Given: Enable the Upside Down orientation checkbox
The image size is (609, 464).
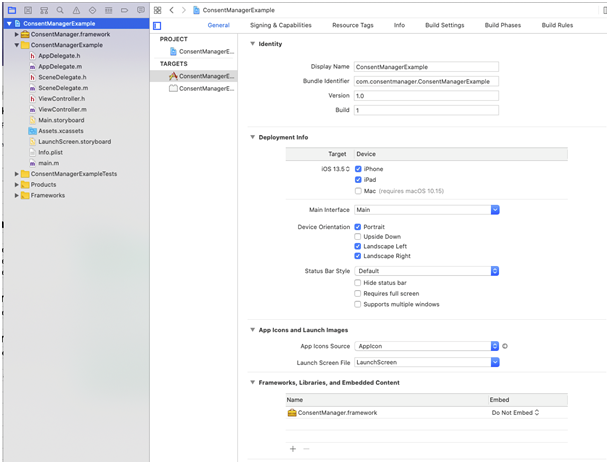Looking at the screenshot, I should tap(358, 236).
